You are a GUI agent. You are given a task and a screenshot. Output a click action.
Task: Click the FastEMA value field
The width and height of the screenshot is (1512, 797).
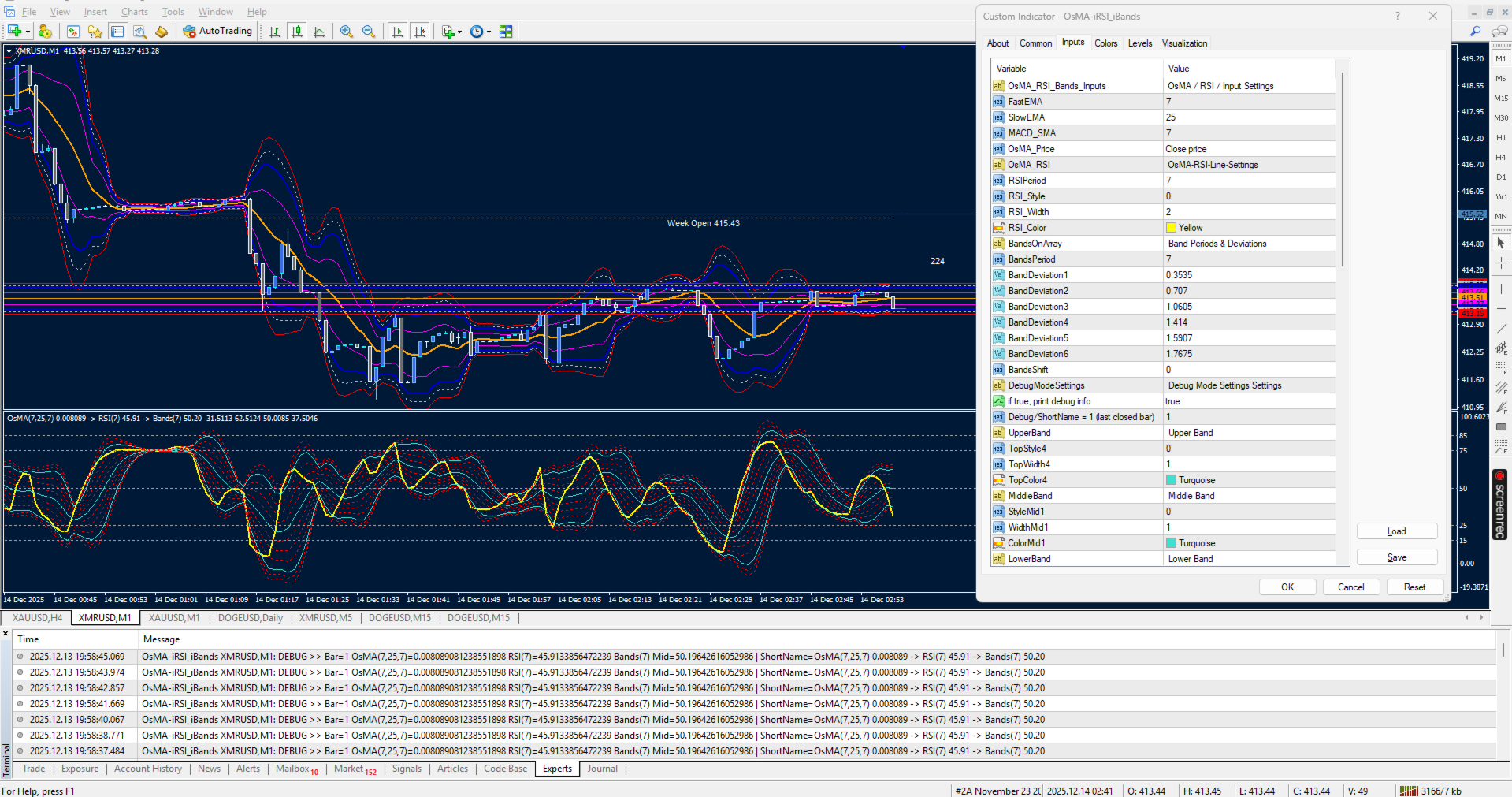[x=1249, y=102]
